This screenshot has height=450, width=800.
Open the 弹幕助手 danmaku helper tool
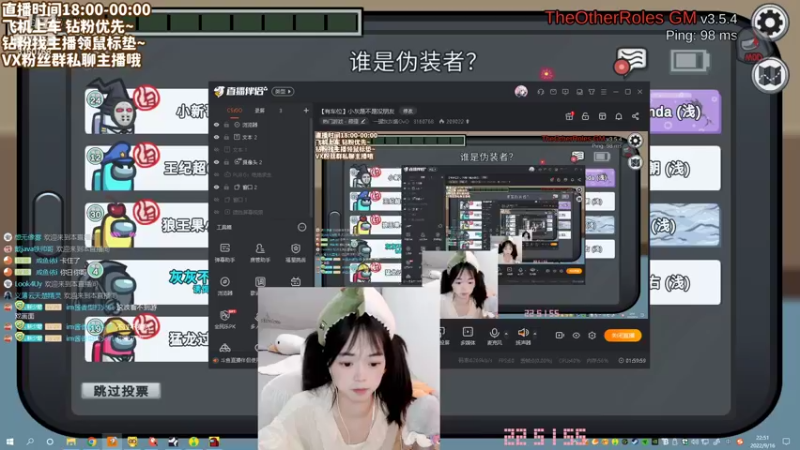coord(224,253)
